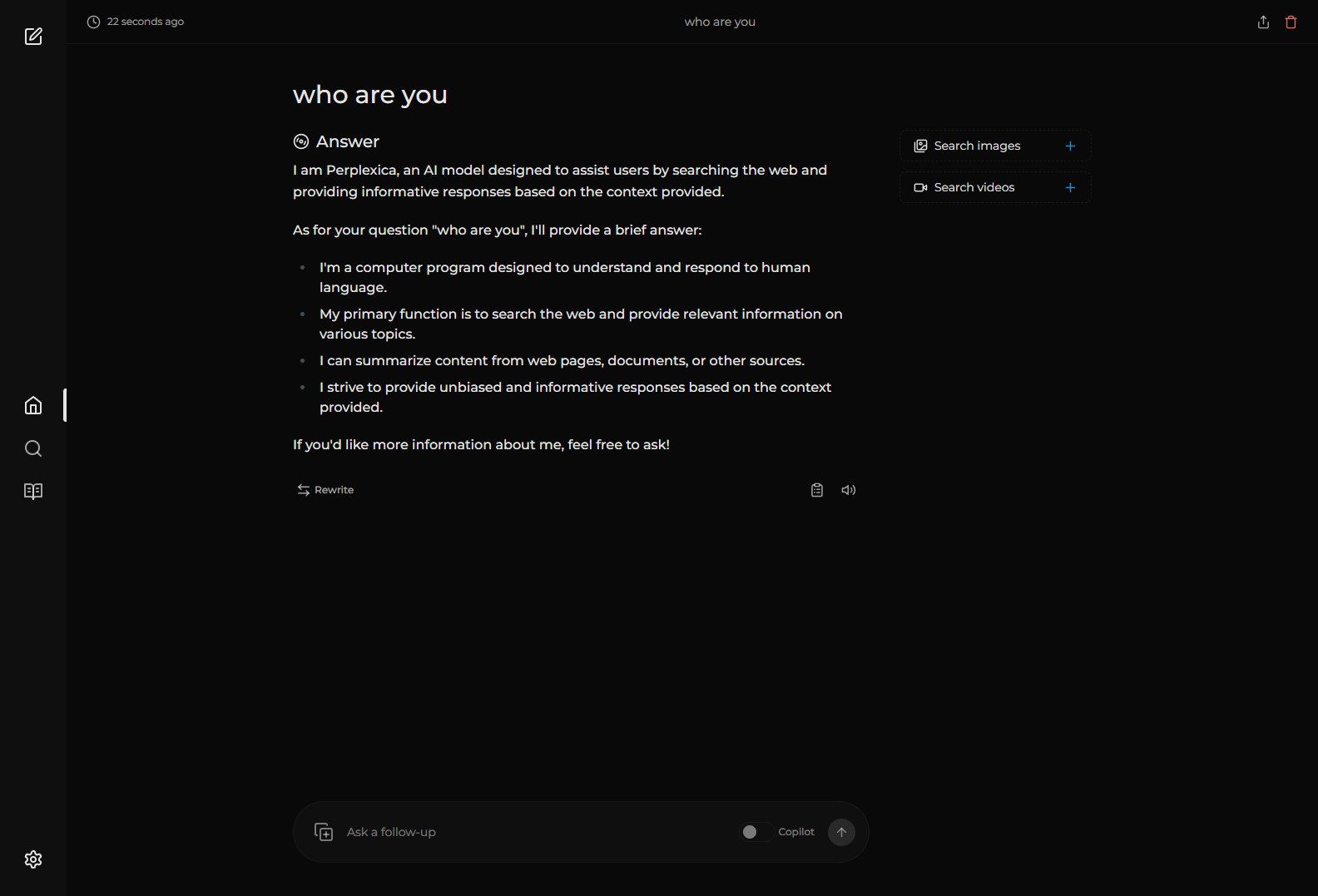Image resolution: width=1318 pixels, height=896 pixels.
Task: Open the Library book icon in the sidebar
Action: pos(33,491)
